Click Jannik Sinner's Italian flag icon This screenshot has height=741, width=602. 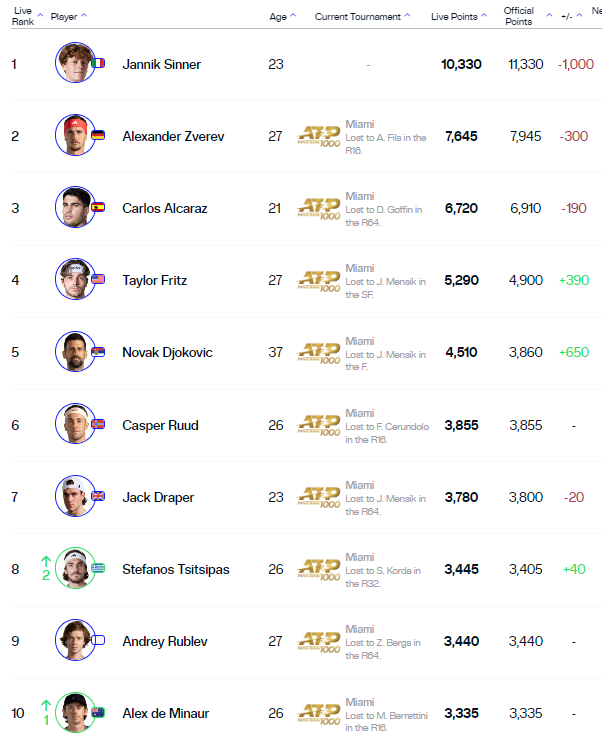(98, 63)
